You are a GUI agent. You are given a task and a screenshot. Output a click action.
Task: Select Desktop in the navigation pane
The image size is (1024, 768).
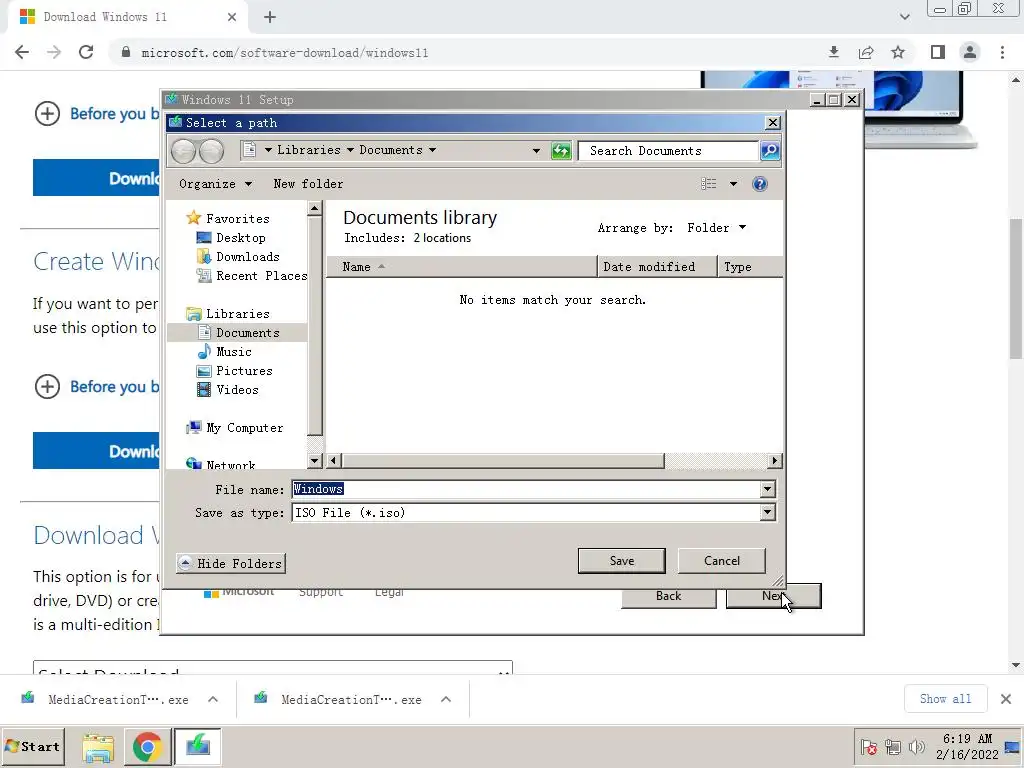point(241,238)
